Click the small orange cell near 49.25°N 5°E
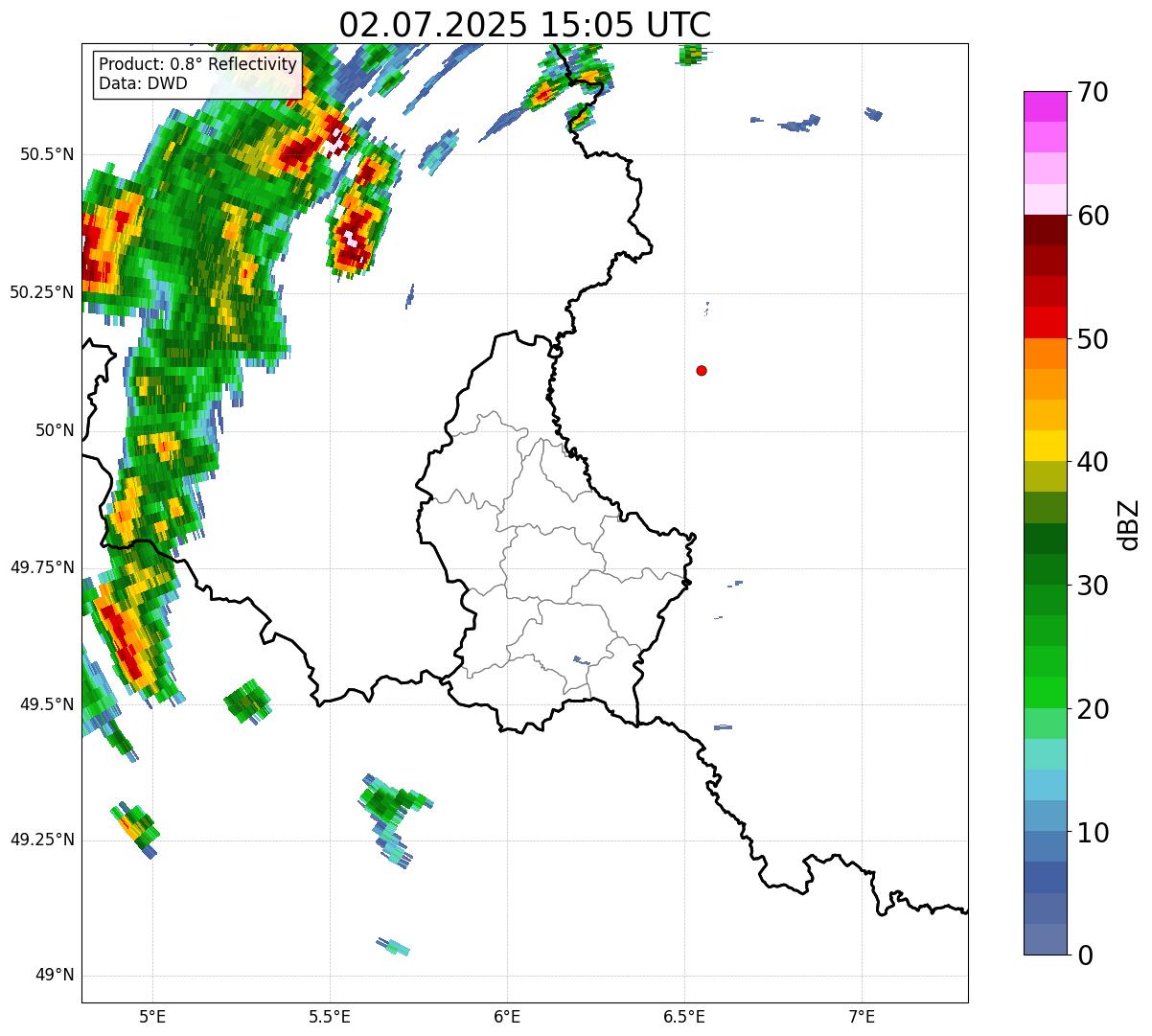This screenshot has height=1036, width=1152. pyautogui.click(x=134, y=829)
